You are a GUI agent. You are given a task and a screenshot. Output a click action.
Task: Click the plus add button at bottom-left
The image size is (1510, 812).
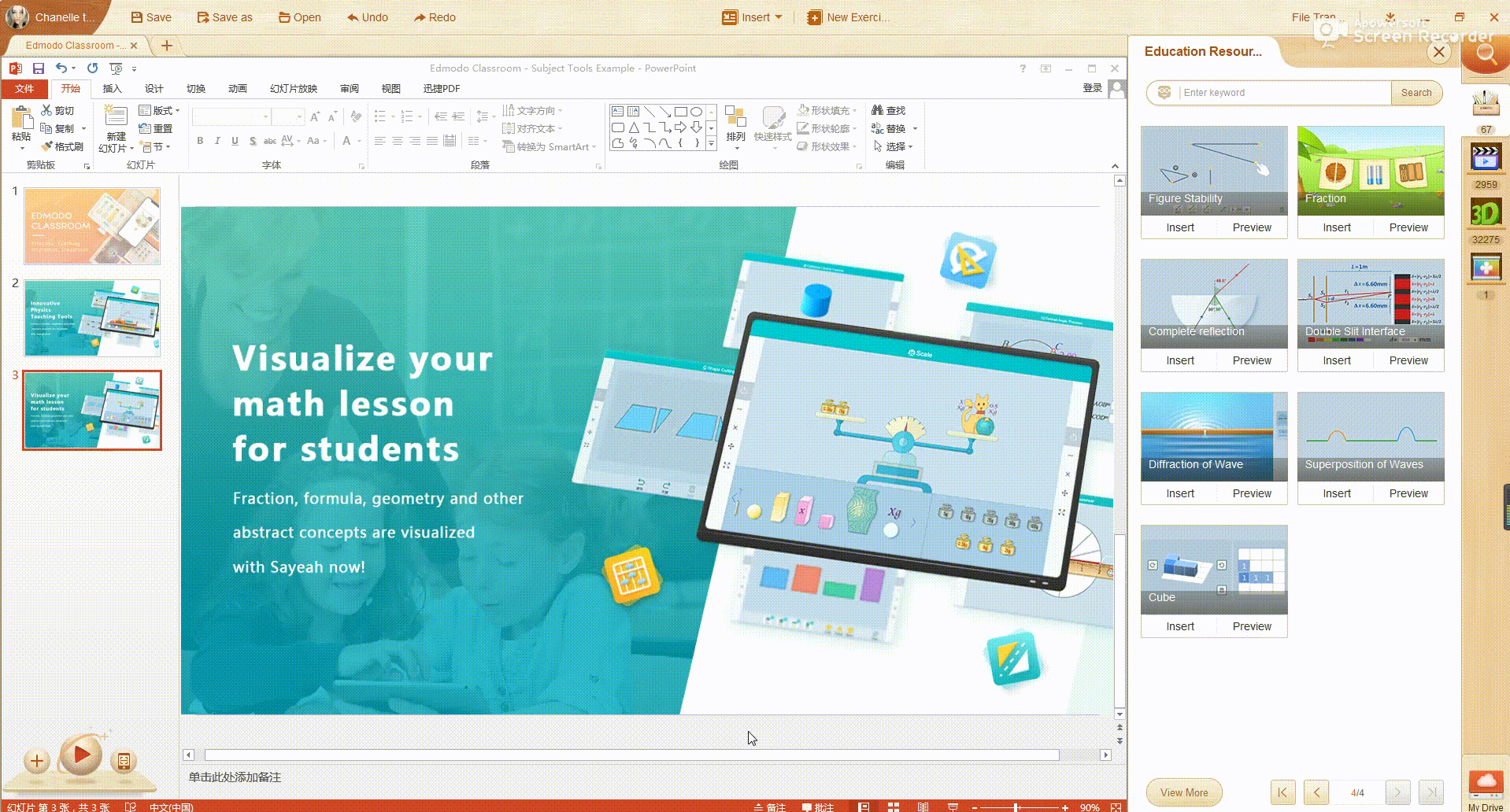pyautogui.click(x=36, y=761)
